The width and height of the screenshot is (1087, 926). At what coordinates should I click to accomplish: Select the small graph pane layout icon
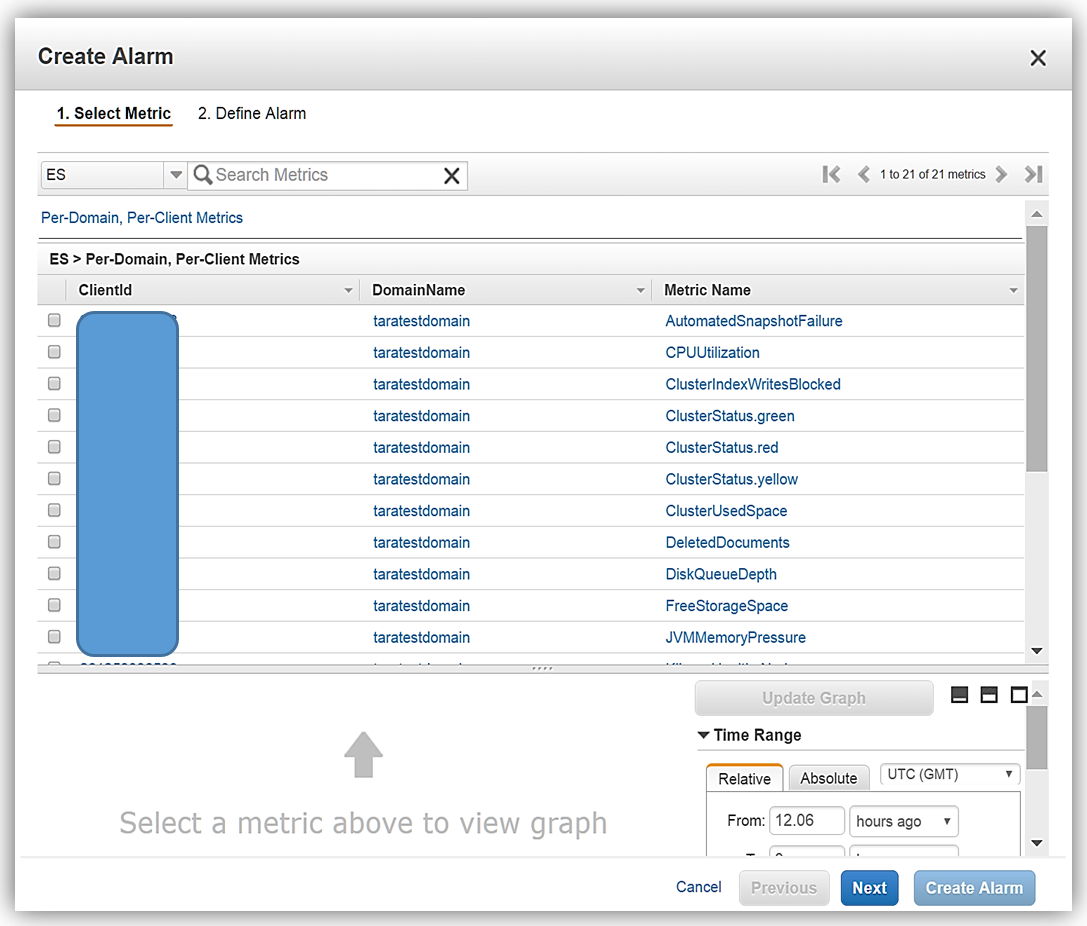pos(959,695)
